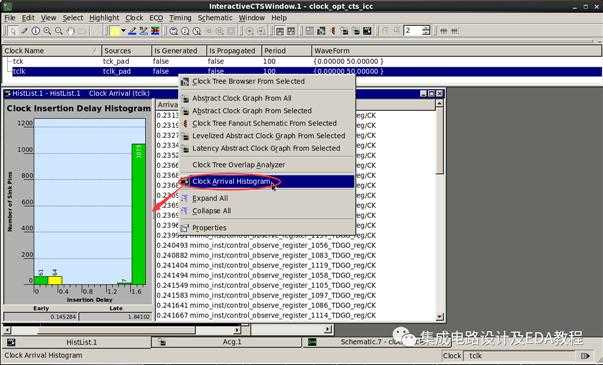603x365 pixels.
Task: Click the first of two clock graph icons
Action: (345, 31)
